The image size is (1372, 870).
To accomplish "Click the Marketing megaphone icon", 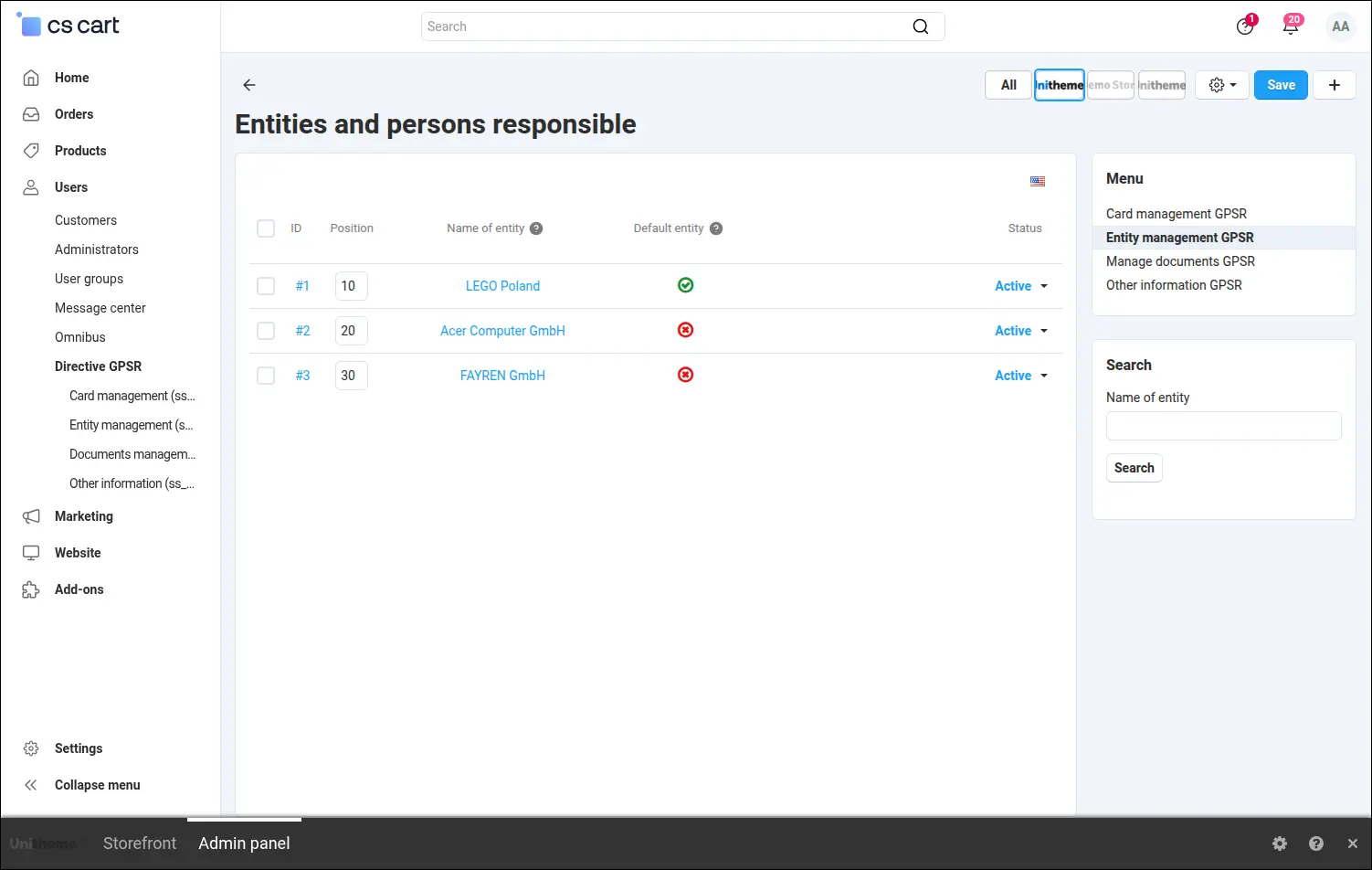I will [31, 516].
